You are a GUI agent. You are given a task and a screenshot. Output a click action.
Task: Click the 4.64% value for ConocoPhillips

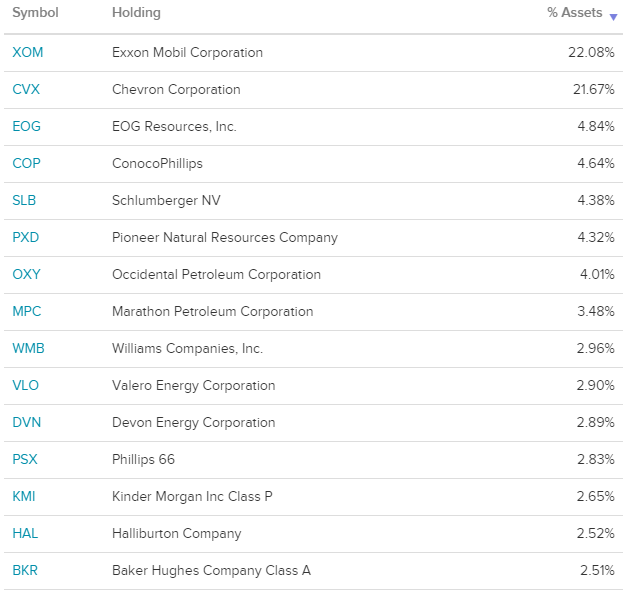(596, 163)
